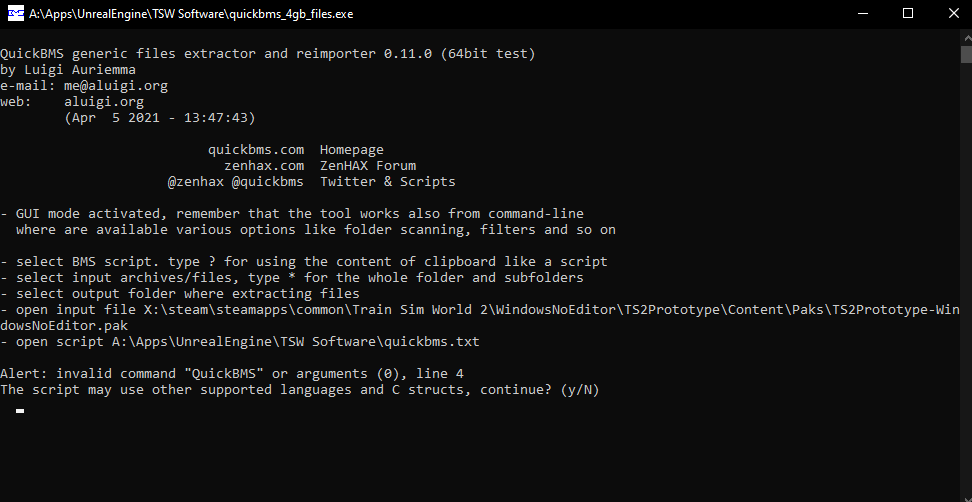Maximize the QuickBMS console window
This screenshot has width=972, height=502.
click(908, 14)
